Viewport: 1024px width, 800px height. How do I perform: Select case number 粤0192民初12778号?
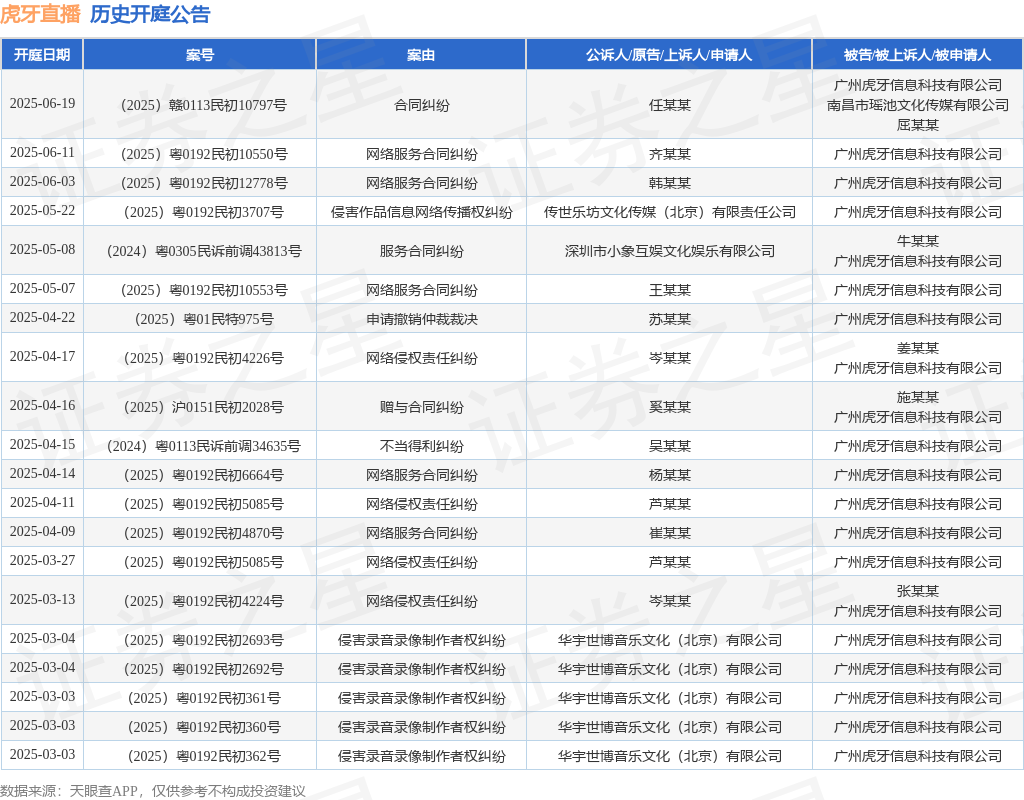pos(204,183)
